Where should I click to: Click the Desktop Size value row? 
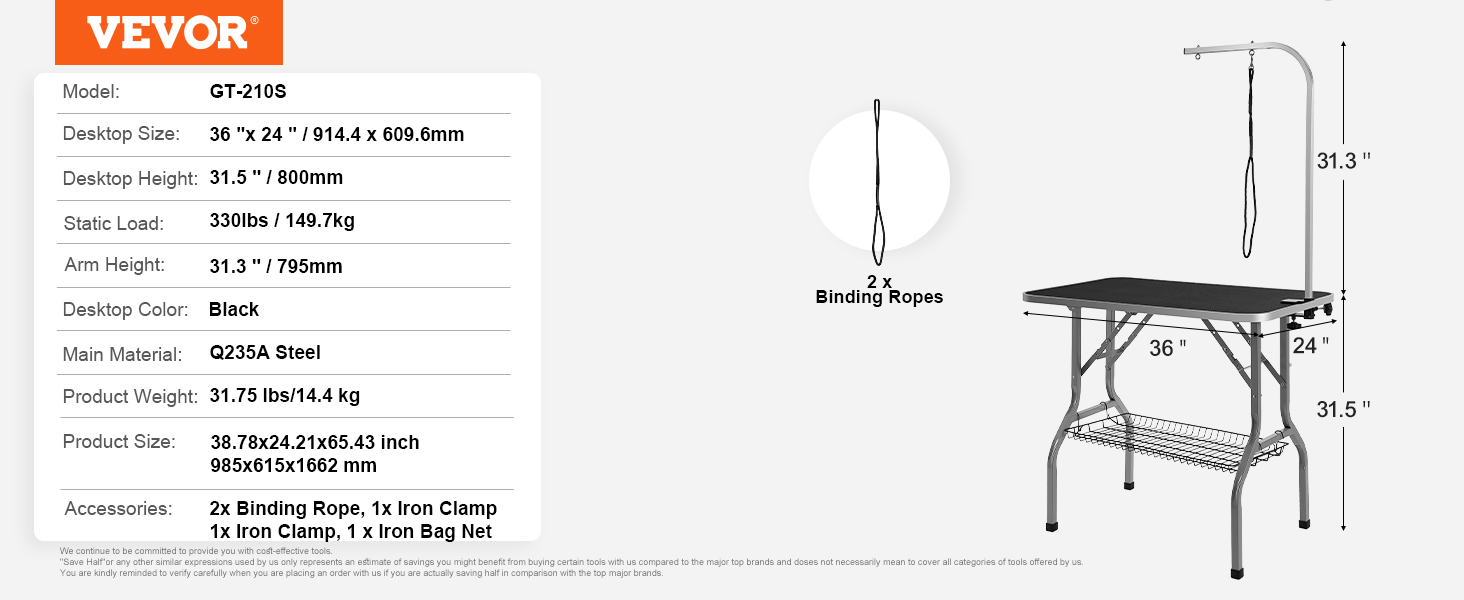[337, 135]
